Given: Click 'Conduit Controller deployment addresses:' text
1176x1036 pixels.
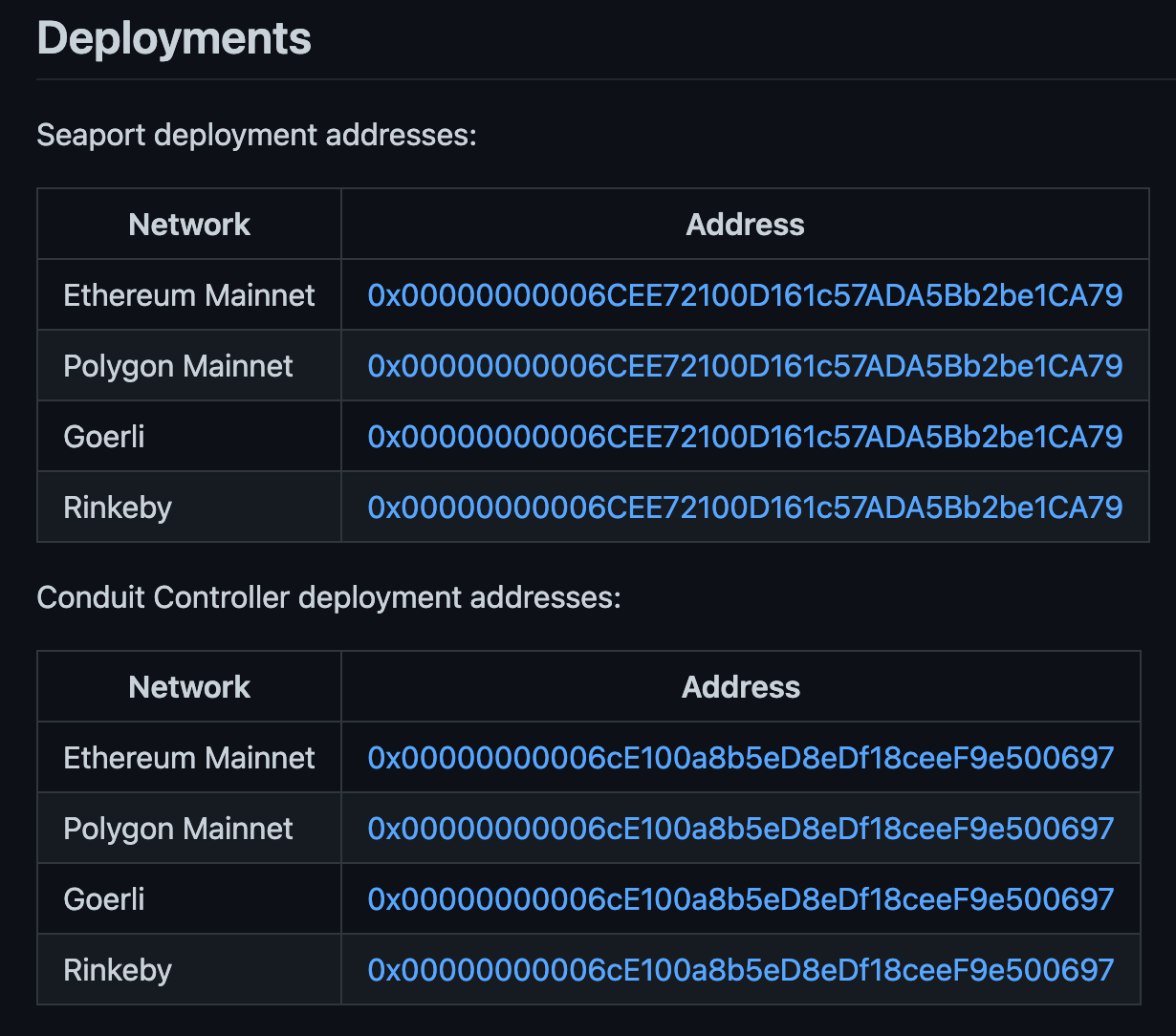Looking at the screenshot, I should 329,597.
